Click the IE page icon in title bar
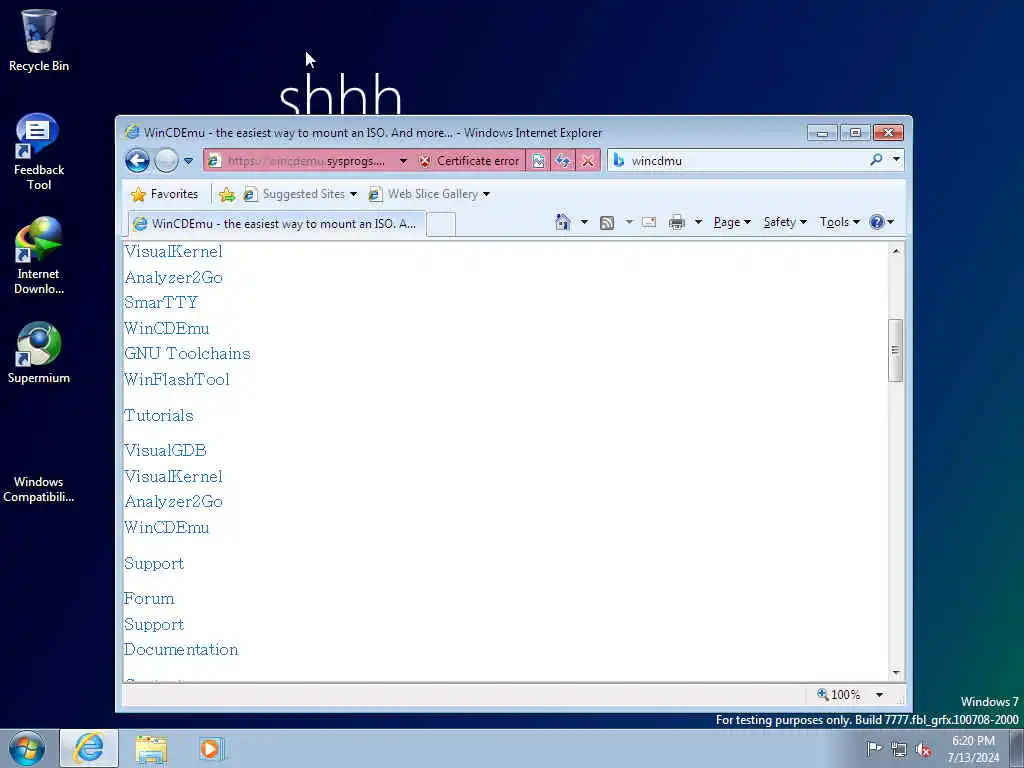This screenshot has width=1024, height=768. [132, 133]
